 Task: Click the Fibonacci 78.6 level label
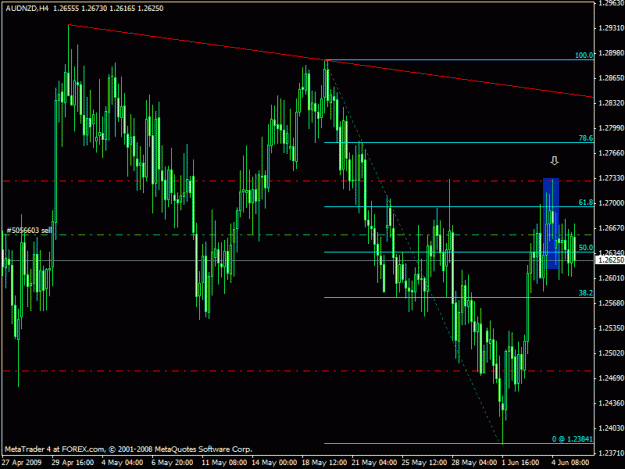pos(586,138)
